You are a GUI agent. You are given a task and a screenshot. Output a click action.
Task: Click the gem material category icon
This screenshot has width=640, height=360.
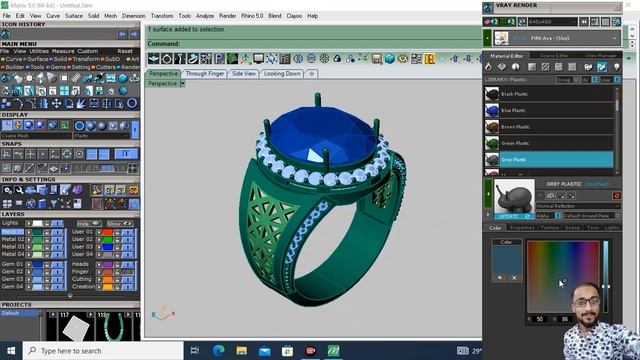(502, 67)
